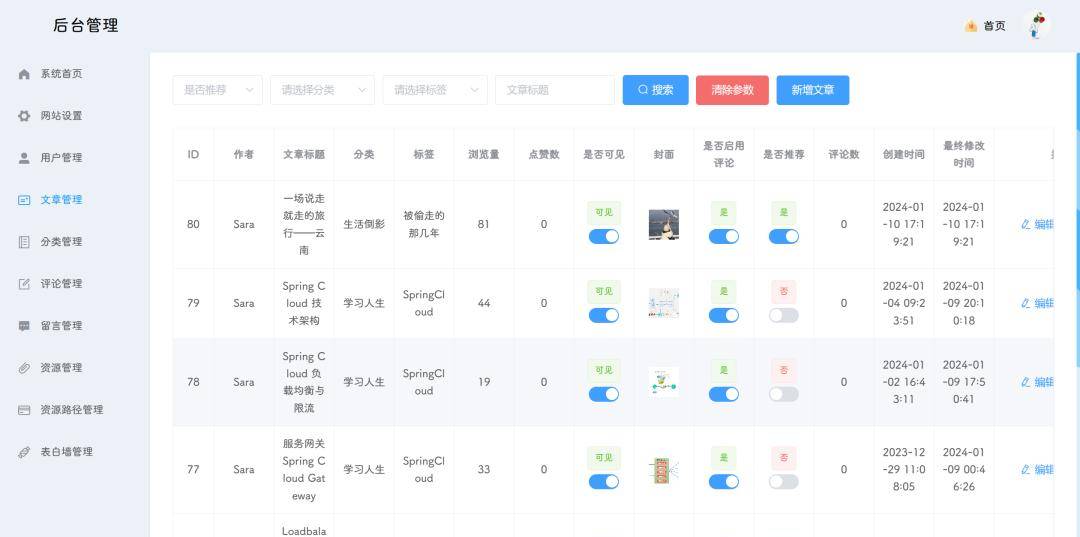Disable comments switch for article 80
The width and height of the screenshot is (1080, 537).
(x=724, y=237)
